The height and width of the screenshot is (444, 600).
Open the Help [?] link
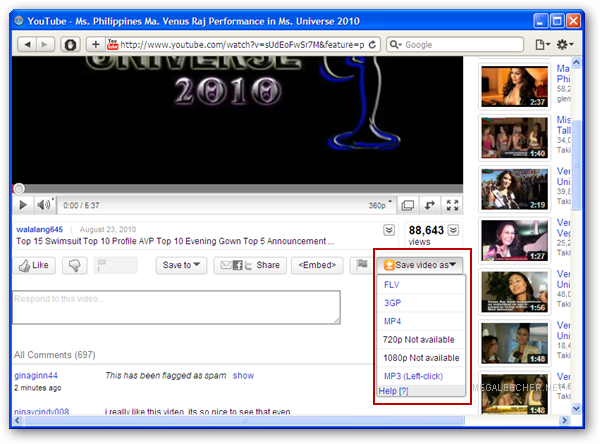click(393, 391)
